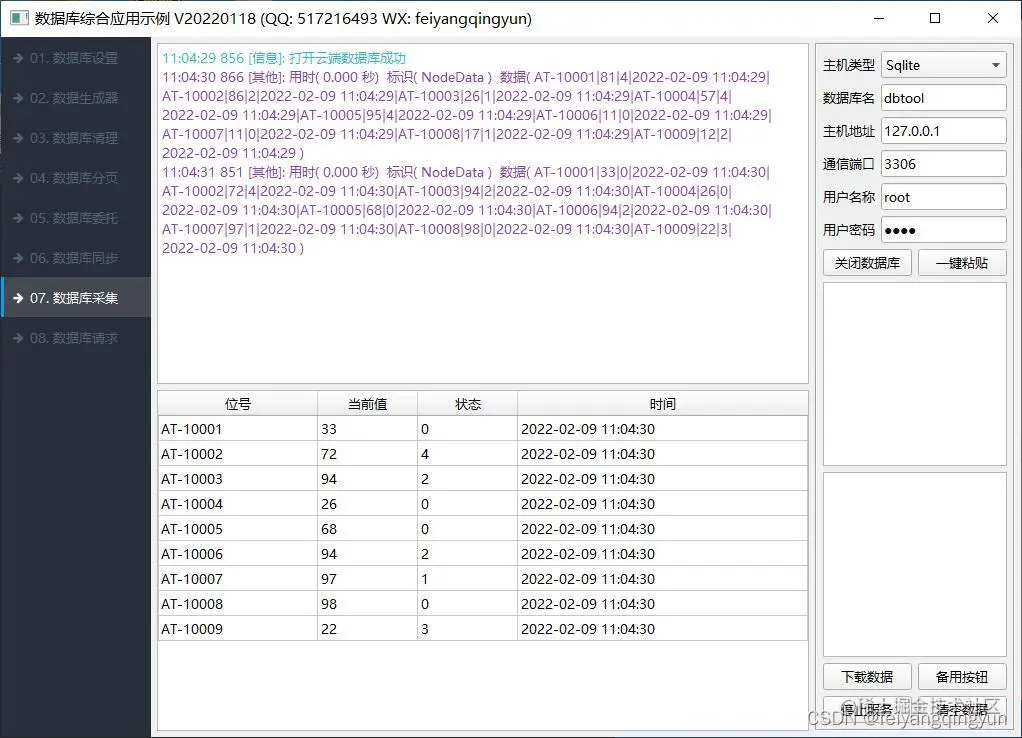Minimize the 数据库综合应用示例 window
The width and height of the screenshot is (1022, 738).
tap(878, 18)
